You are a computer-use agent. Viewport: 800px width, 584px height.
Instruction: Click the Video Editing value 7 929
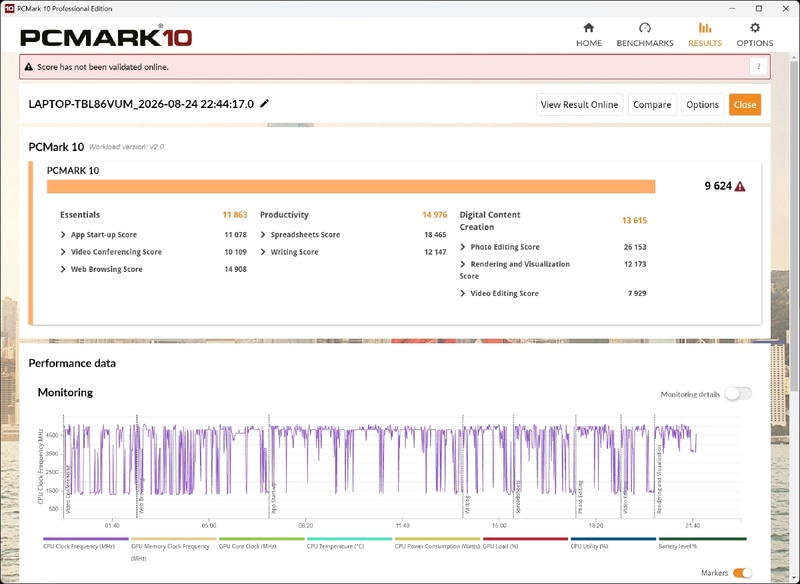click(x=637, y=293)
